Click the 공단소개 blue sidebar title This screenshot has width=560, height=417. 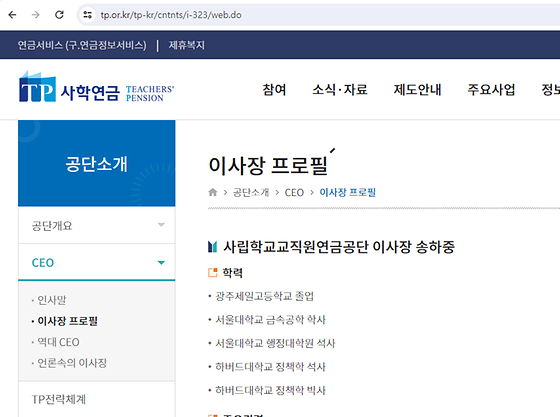96,164
